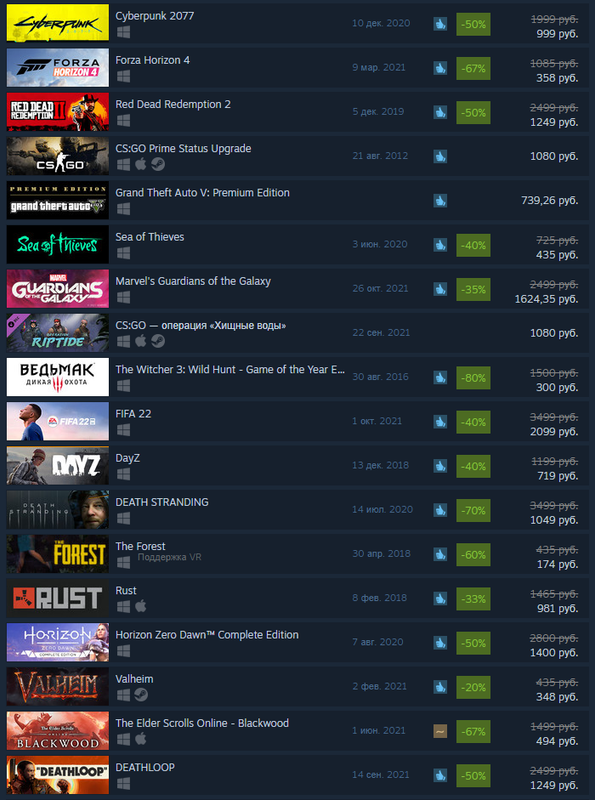Open the Sea of Thieves capsule image
This screenshot has height=800, width=595.
coord(58,244)
